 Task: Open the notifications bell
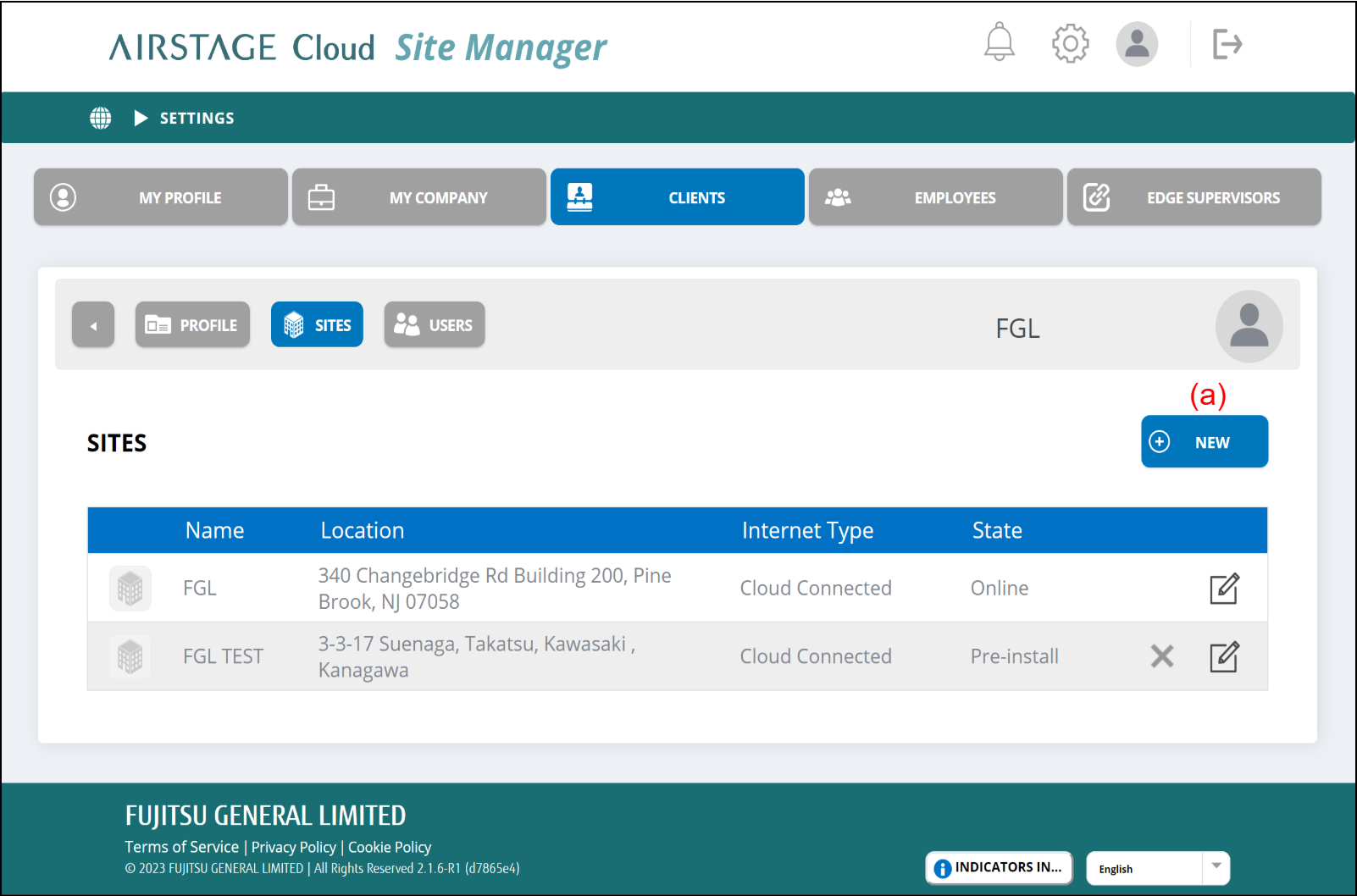pyautogui.click(x=999, y=42)
